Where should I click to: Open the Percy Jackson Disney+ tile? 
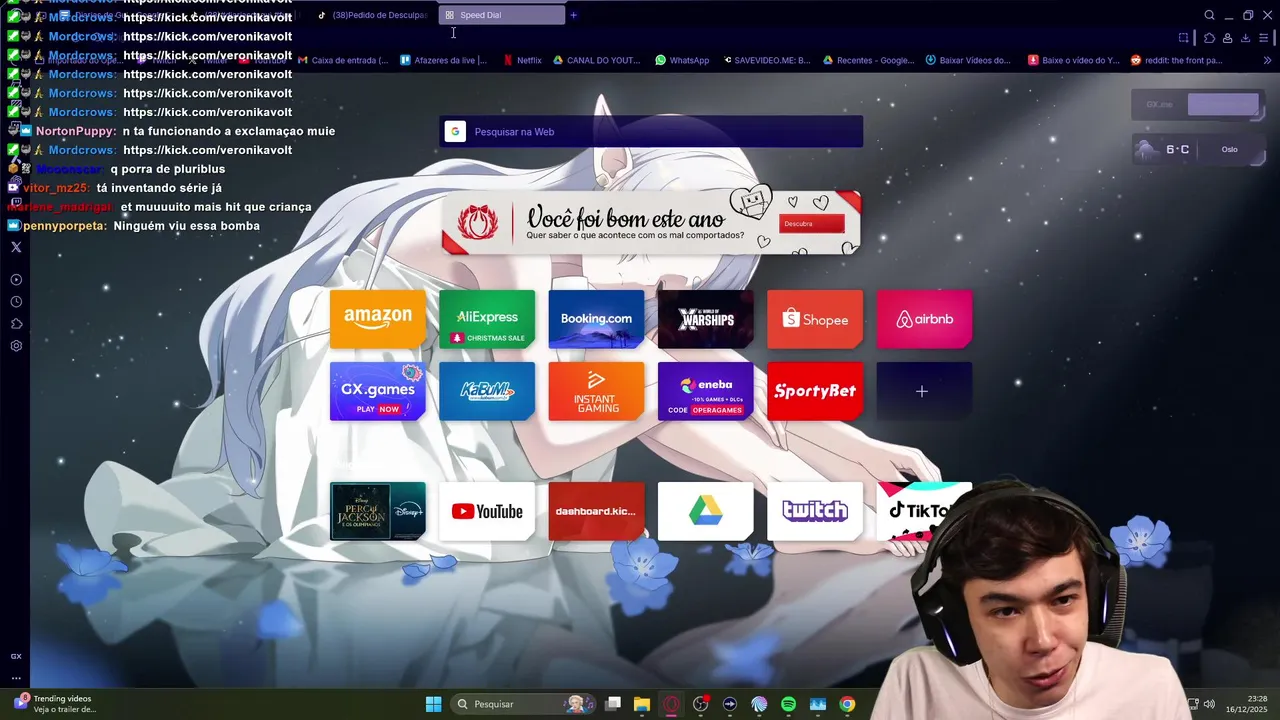click(377, 511)
